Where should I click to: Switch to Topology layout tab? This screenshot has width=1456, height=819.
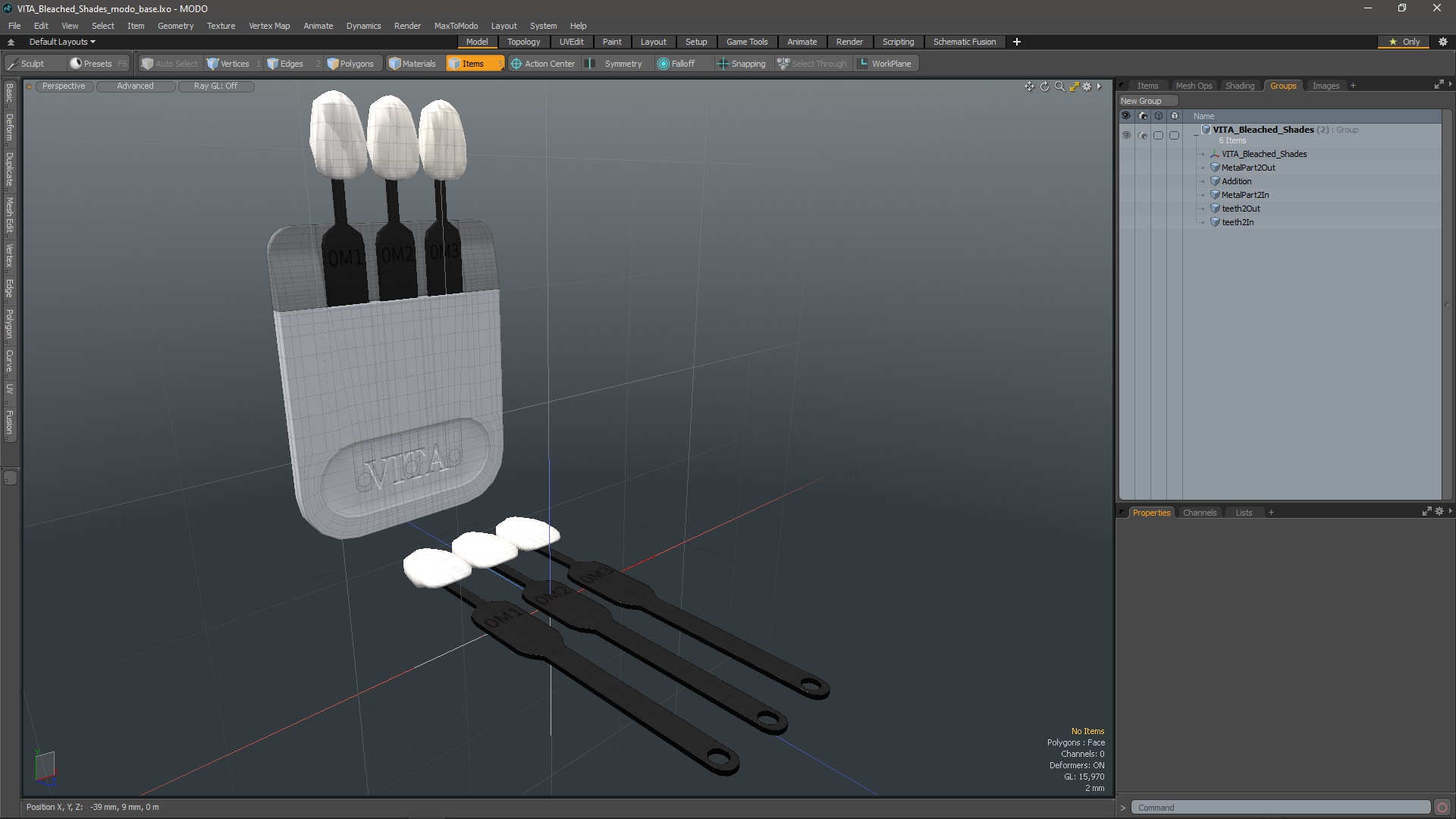point(523,42)
